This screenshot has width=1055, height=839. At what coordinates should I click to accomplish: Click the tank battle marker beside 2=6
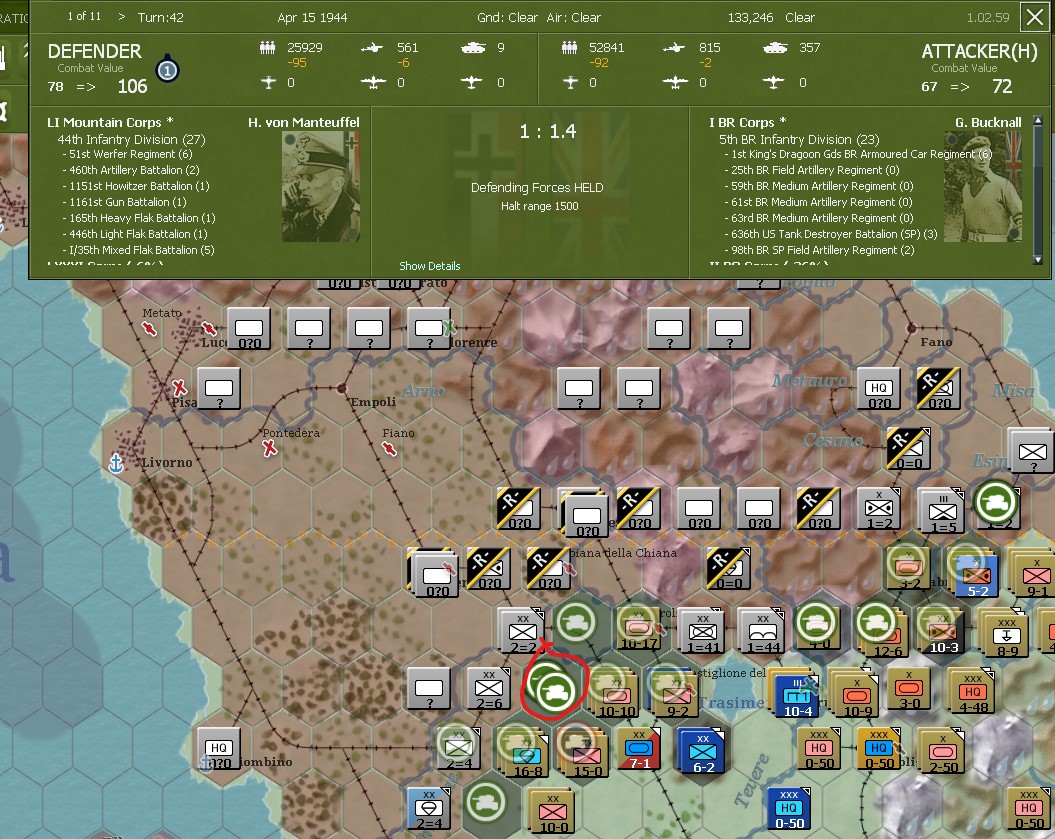(x=554, y=690)
